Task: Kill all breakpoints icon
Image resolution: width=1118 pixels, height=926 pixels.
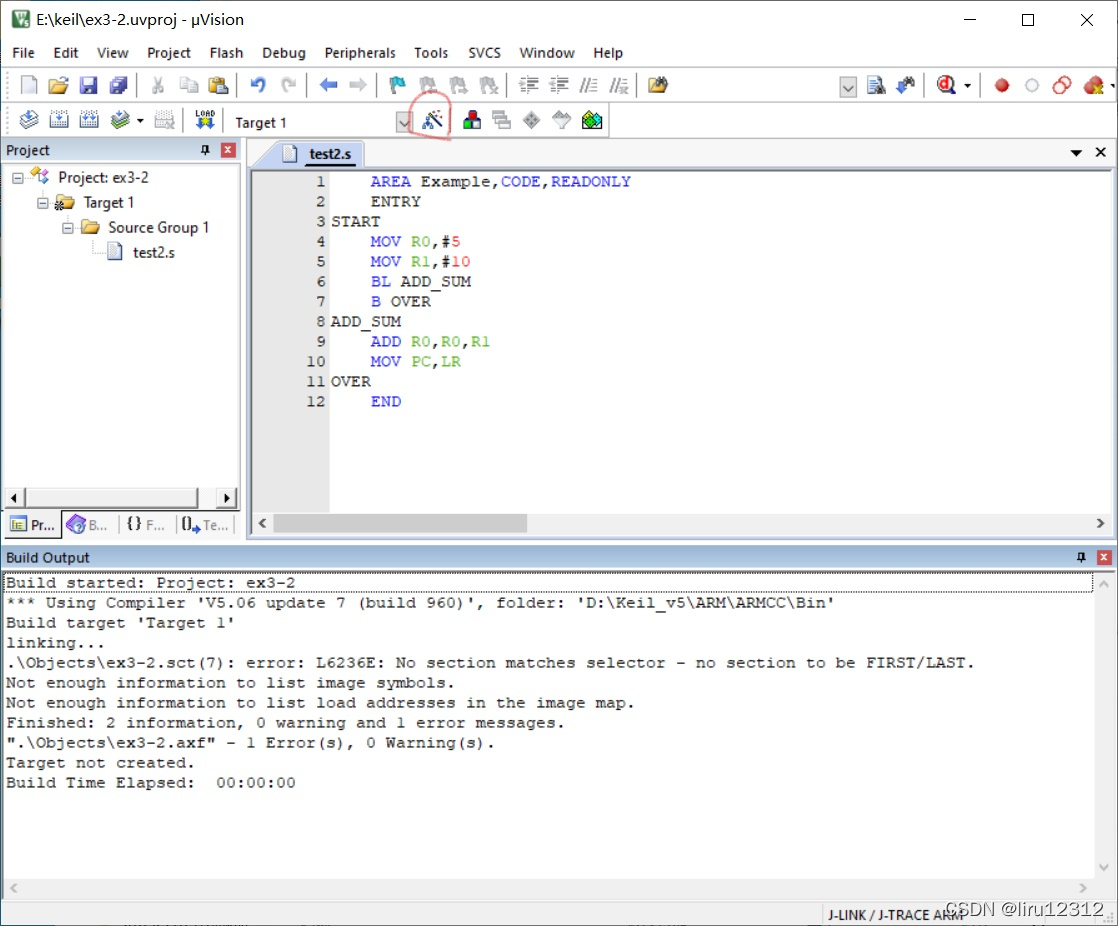Action: [1093, 85]
